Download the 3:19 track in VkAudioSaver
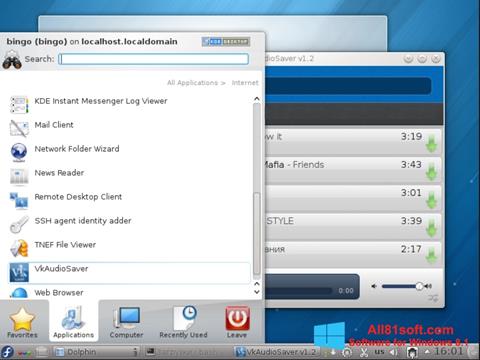This screenshot has width=480, height=360. click(431, 144)
